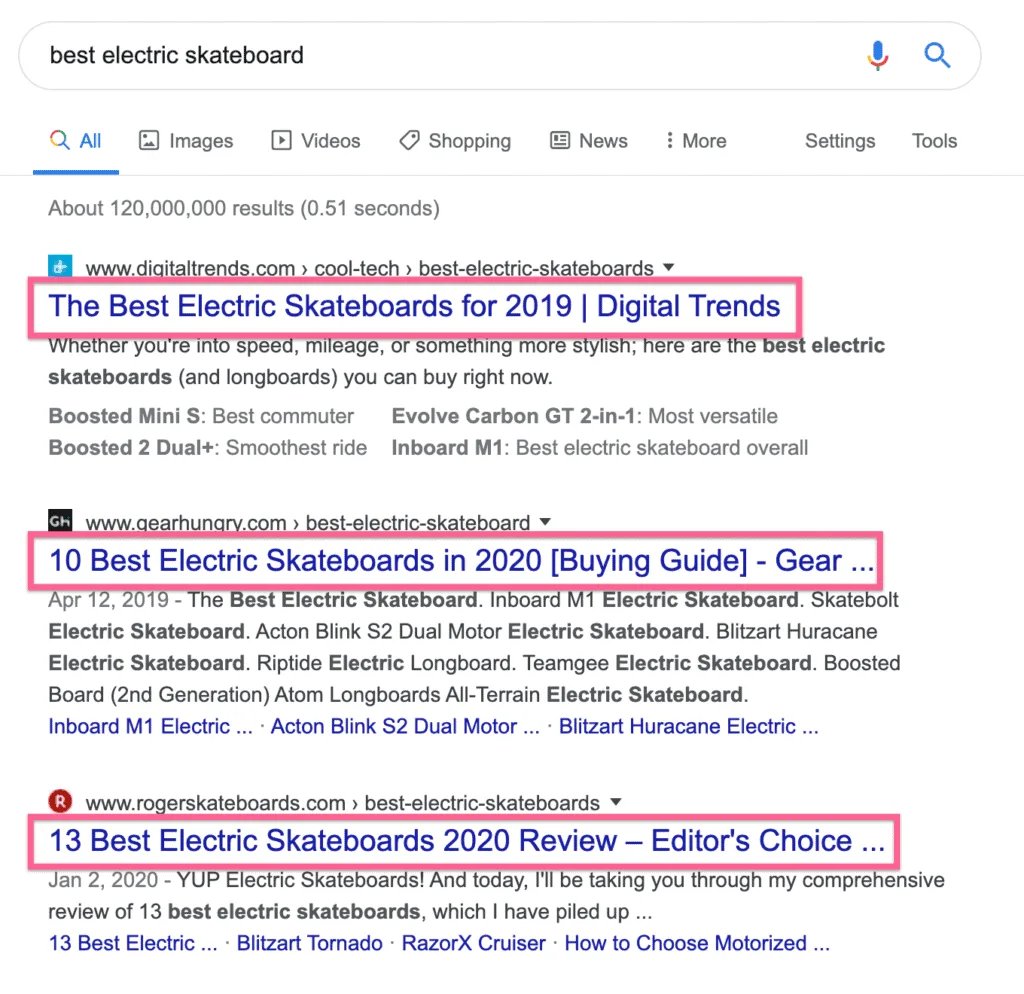The height and width of the screenshot is (994, 1024).
Task: Open the gearhungry.com URL dropdown arrow
Action: [x=545, y=521]
